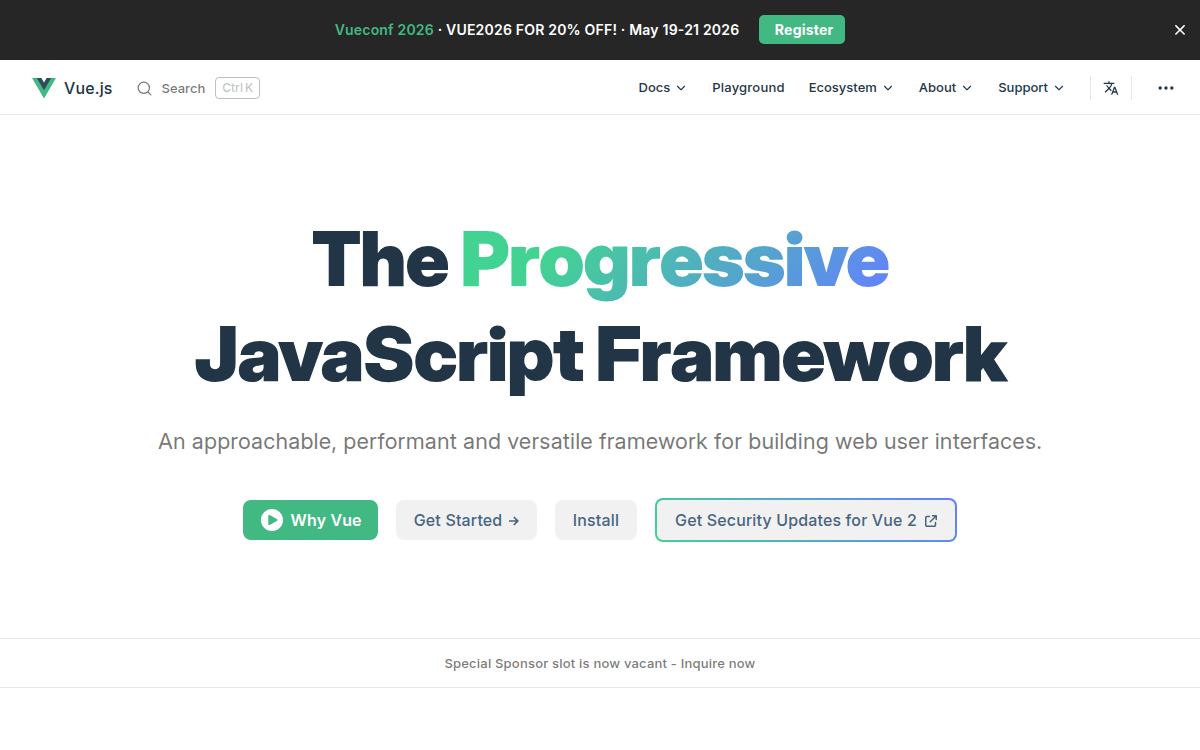Expand the Ecosystem dropdown menu
Screen dimensions: 1200x750
pyautogui.click(x=851, y=88)
